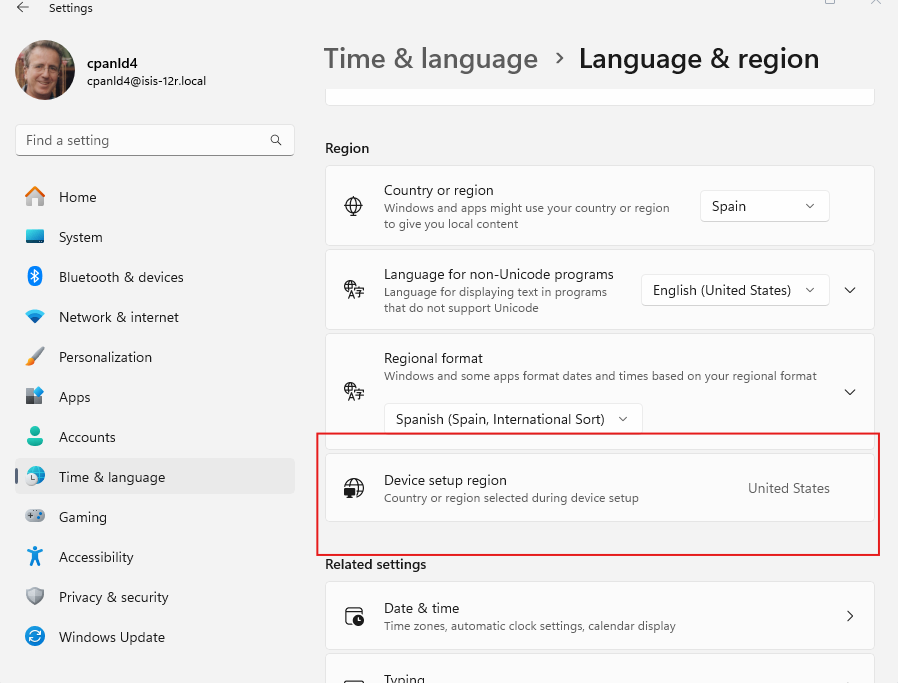Image resolution: width=898 pixels, height=683 pixels.
Task: Click Device setup region label
Action: coord(445,480)
